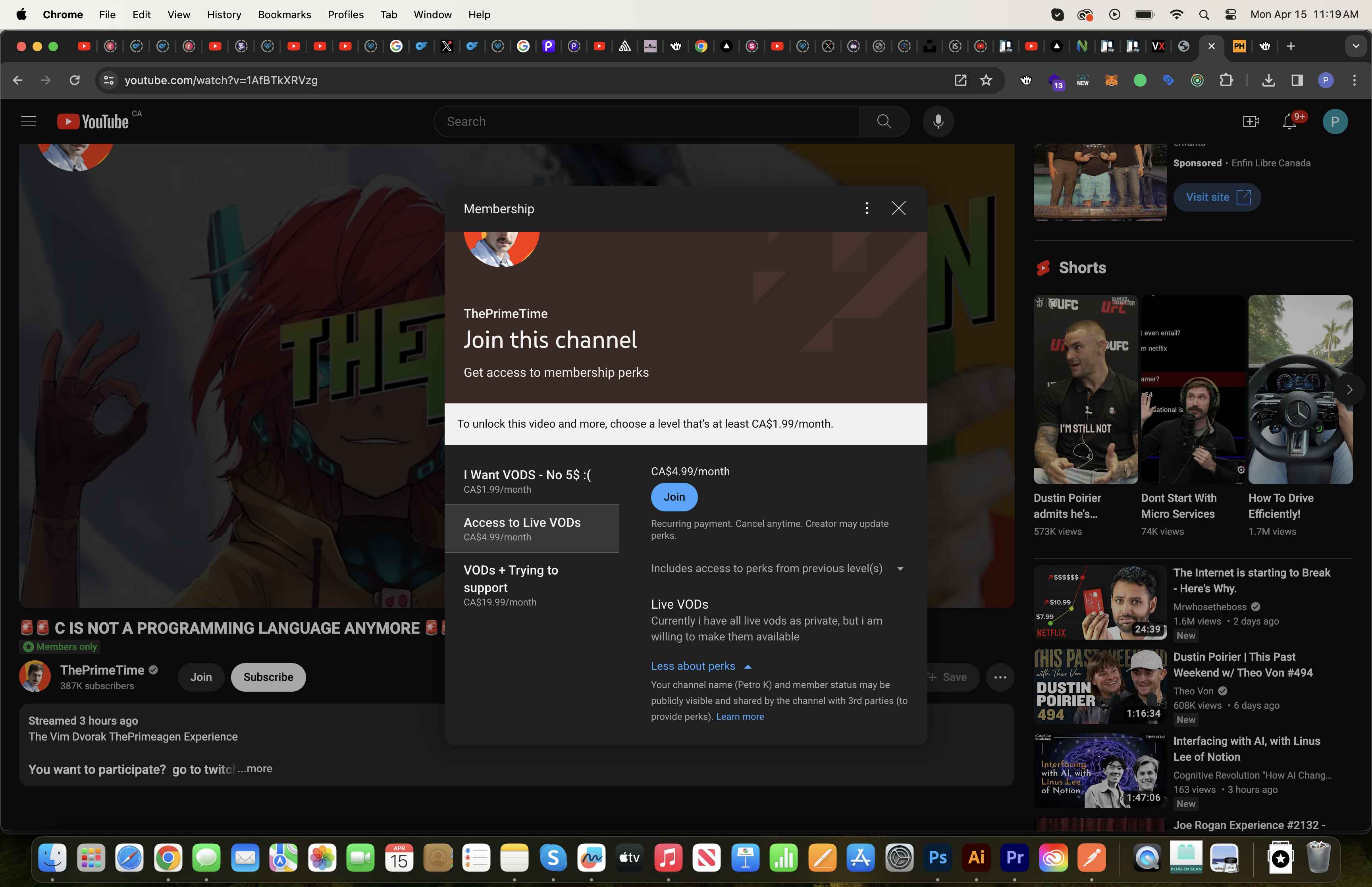Click the YouTube logo to go home
Viewport: 1372px width, 887px height.
(92, 121)
